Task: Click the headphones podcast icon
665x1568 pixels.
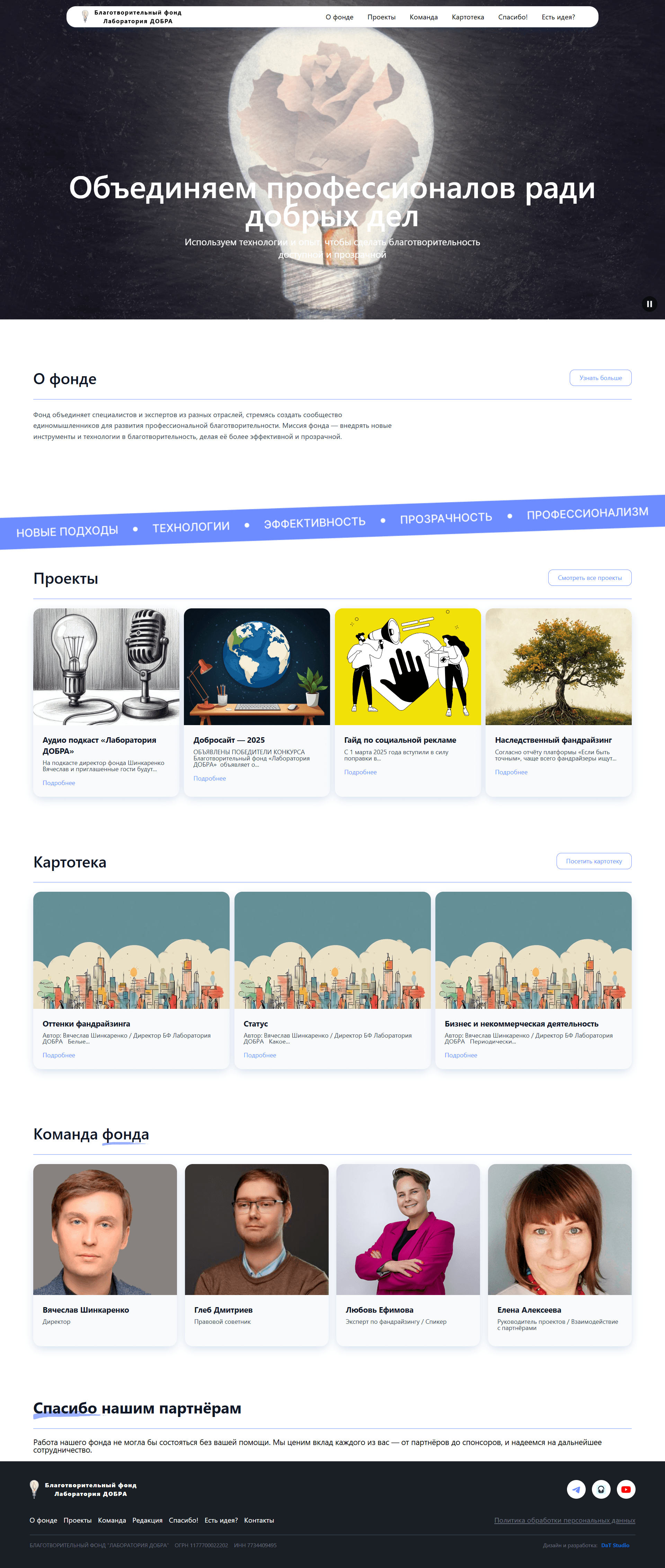Action: coord(601,1489)
